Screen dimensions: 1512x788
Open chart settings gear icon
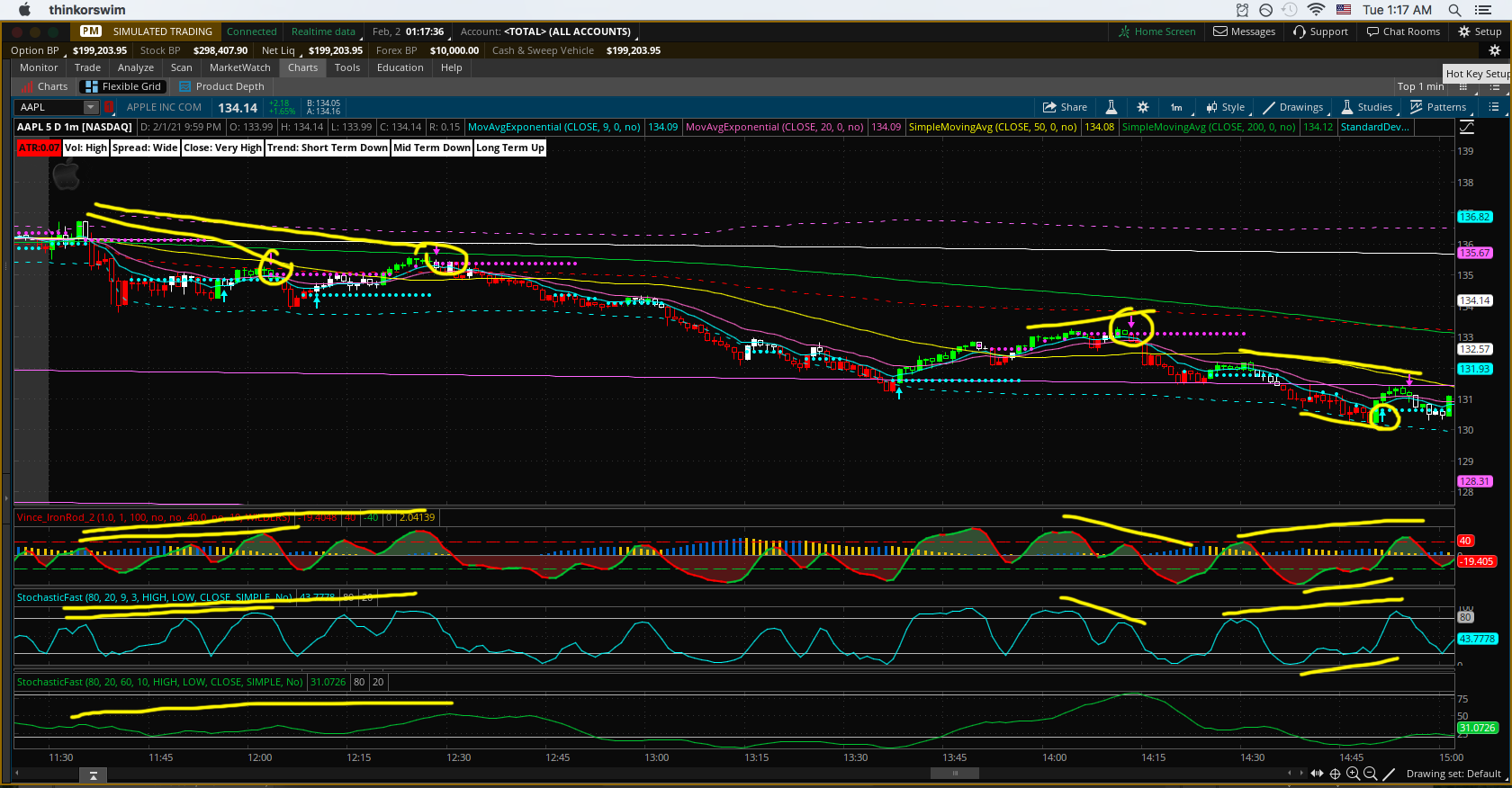[1143, 107]
